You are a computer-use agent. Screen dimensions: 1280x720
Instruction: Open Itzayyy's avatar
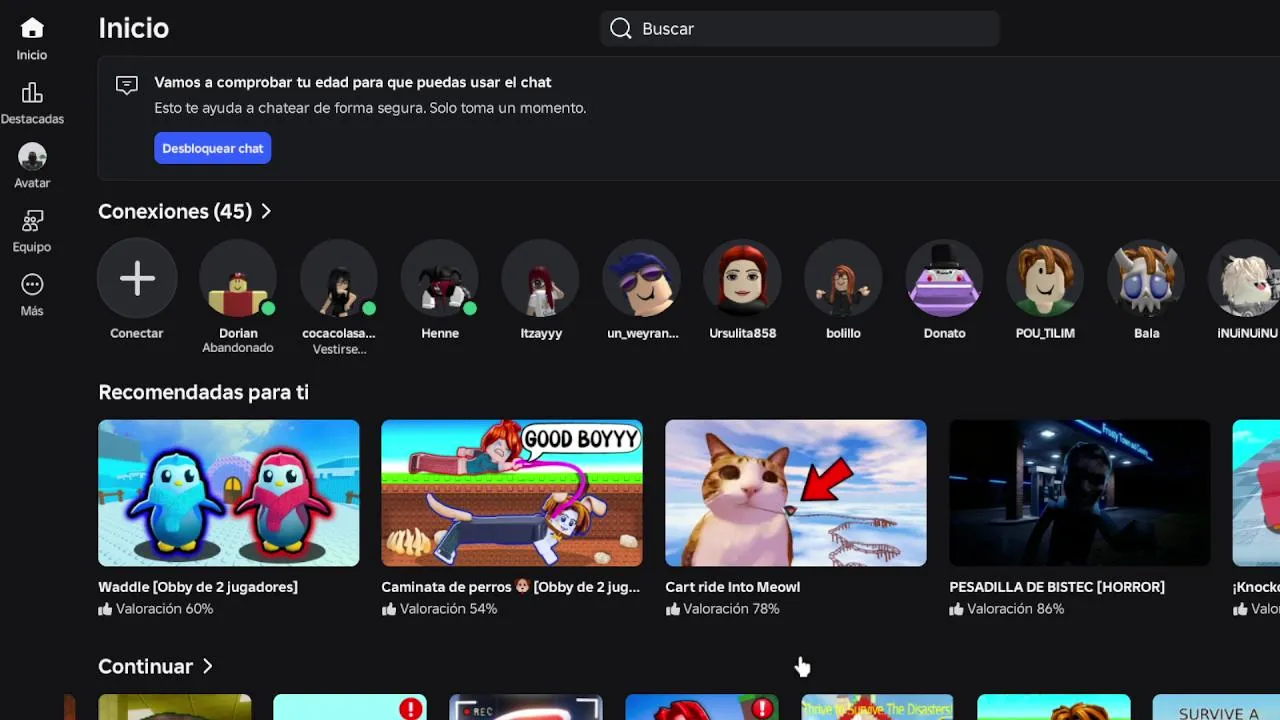[541, 278]
